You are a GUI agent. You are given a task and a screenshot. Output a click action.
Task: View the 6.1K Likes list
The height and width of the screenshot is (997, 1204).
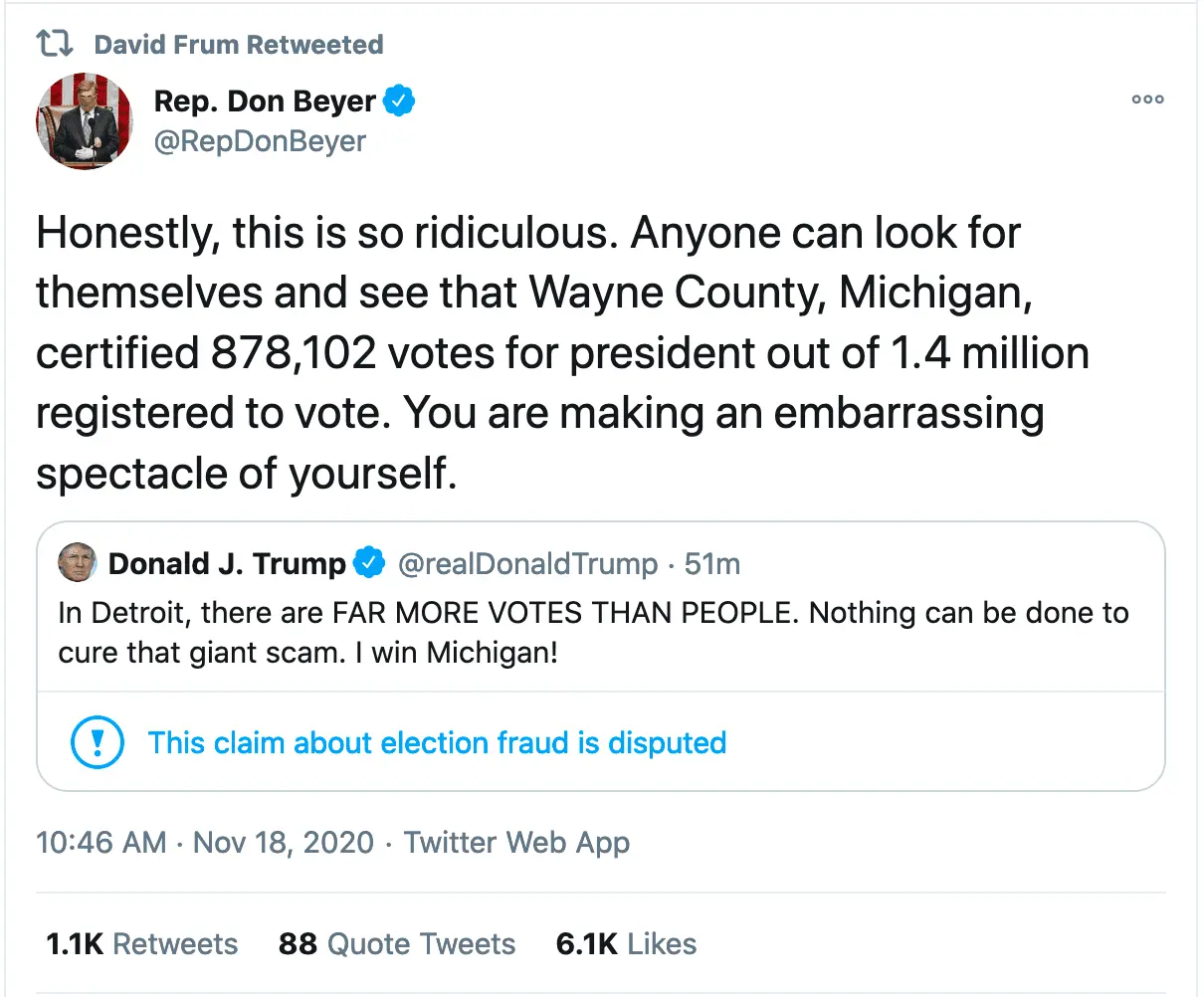point(626,943)
